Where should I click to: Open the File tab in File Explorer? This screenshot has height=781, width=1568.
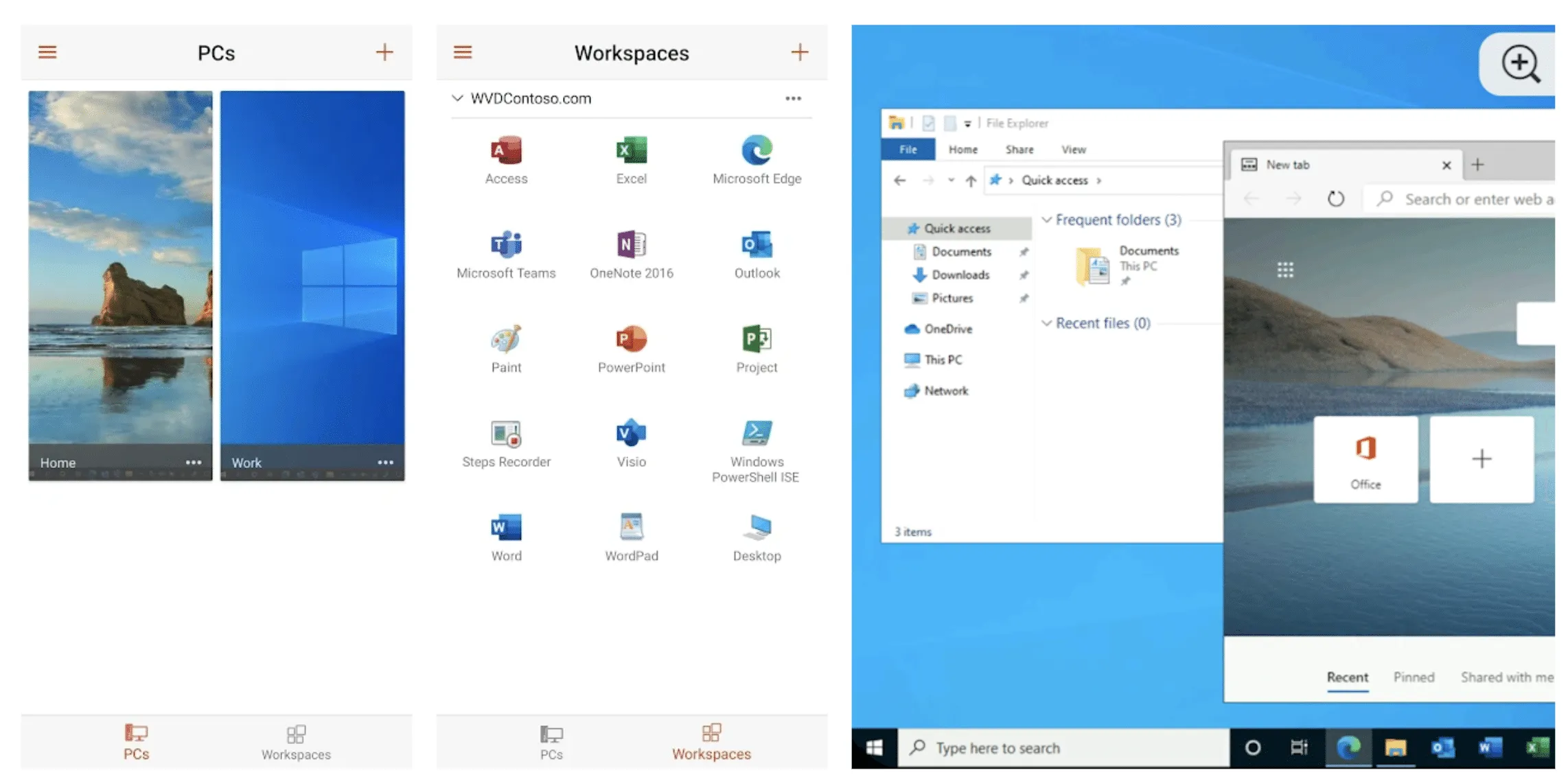908,150
